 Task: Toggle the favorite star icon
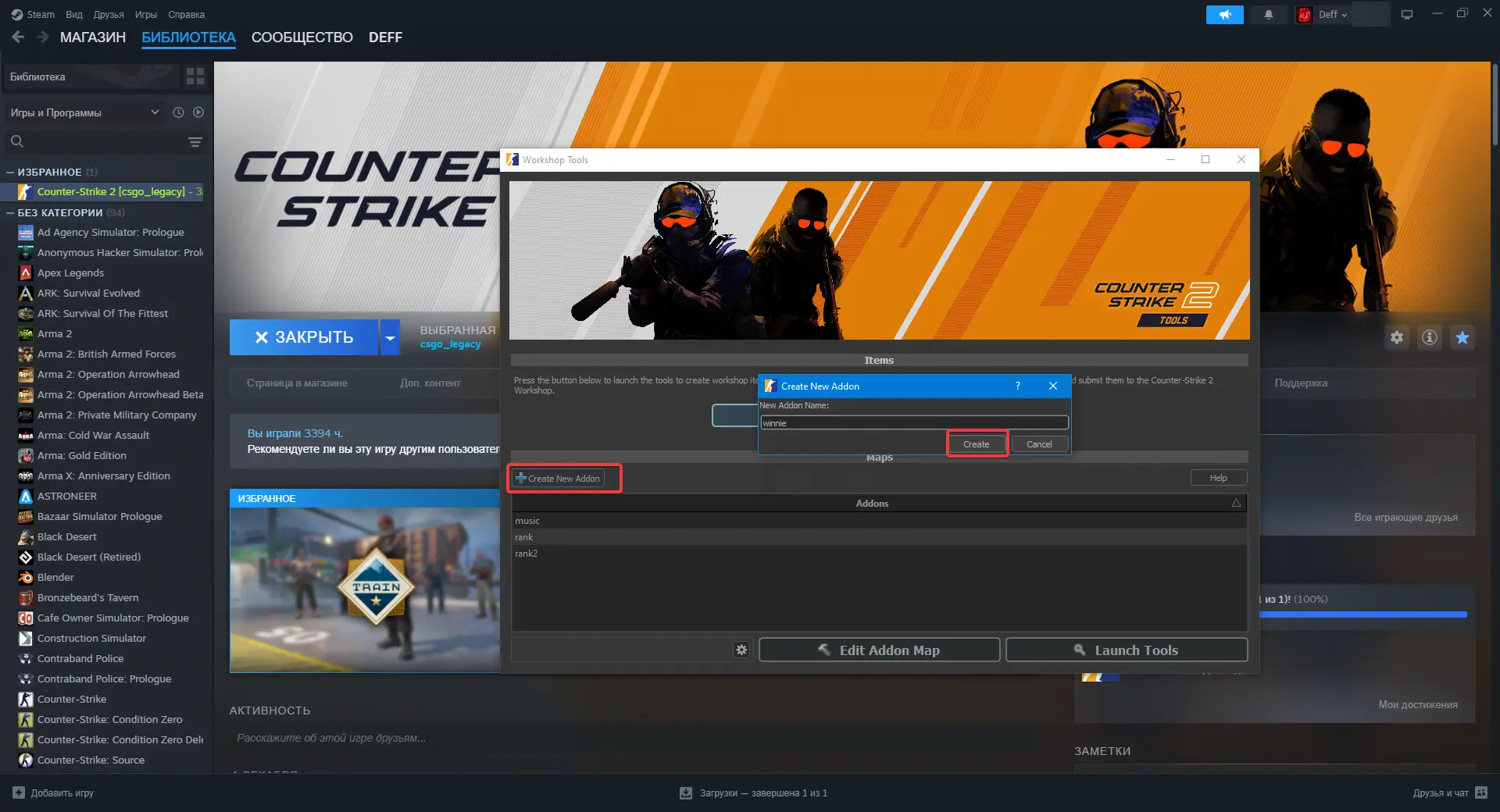point(1462,337)
